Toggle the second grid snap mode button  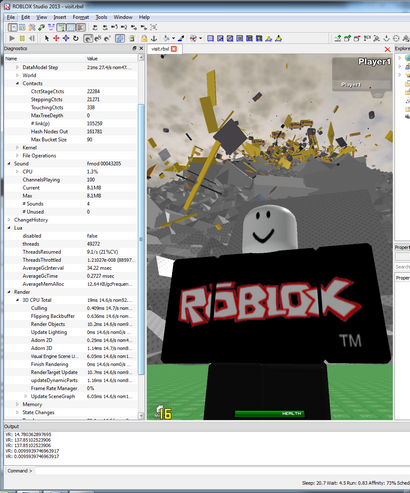click(x=98, y=39)
